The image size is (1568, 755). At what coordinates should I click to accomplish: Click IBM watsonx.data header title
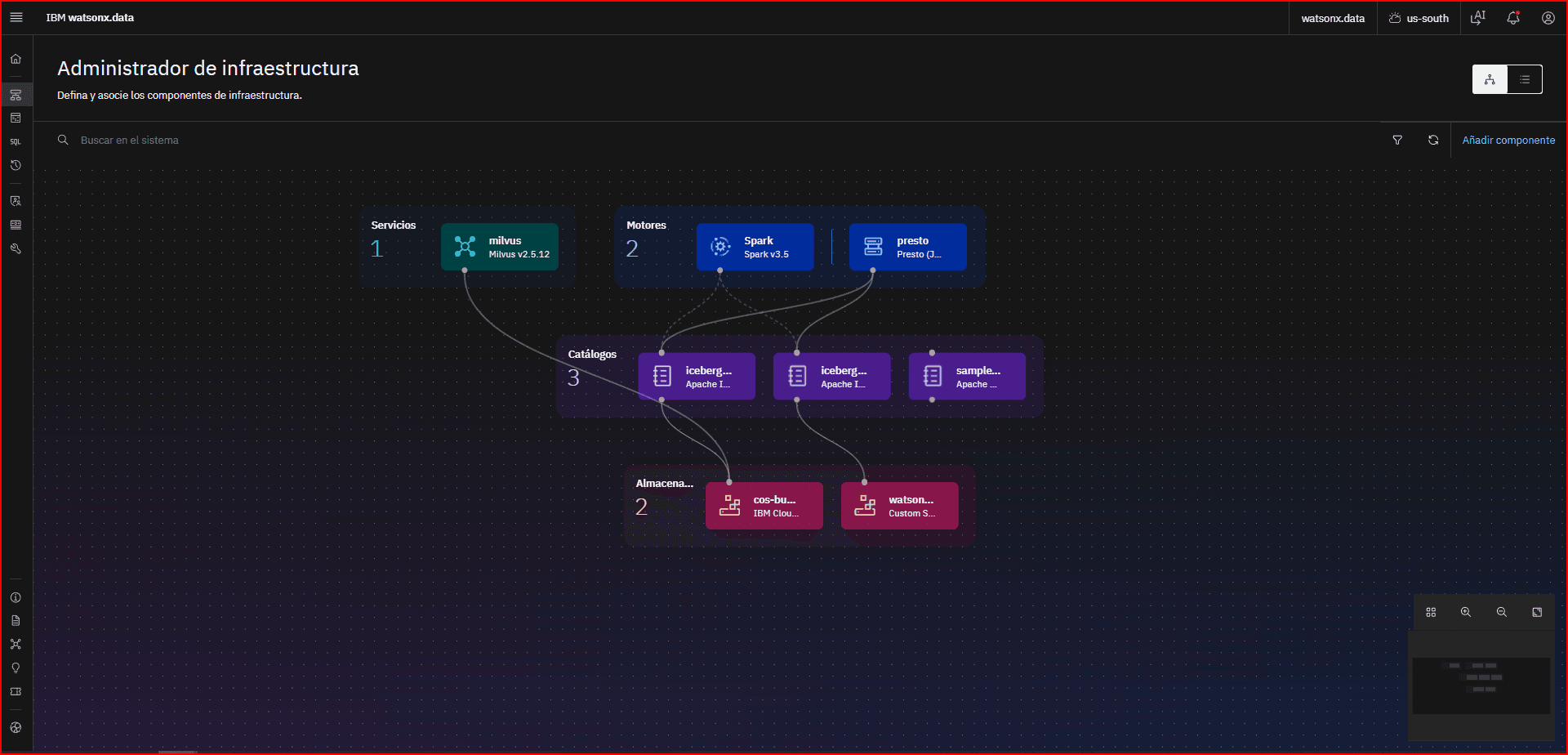pos(90,18)
